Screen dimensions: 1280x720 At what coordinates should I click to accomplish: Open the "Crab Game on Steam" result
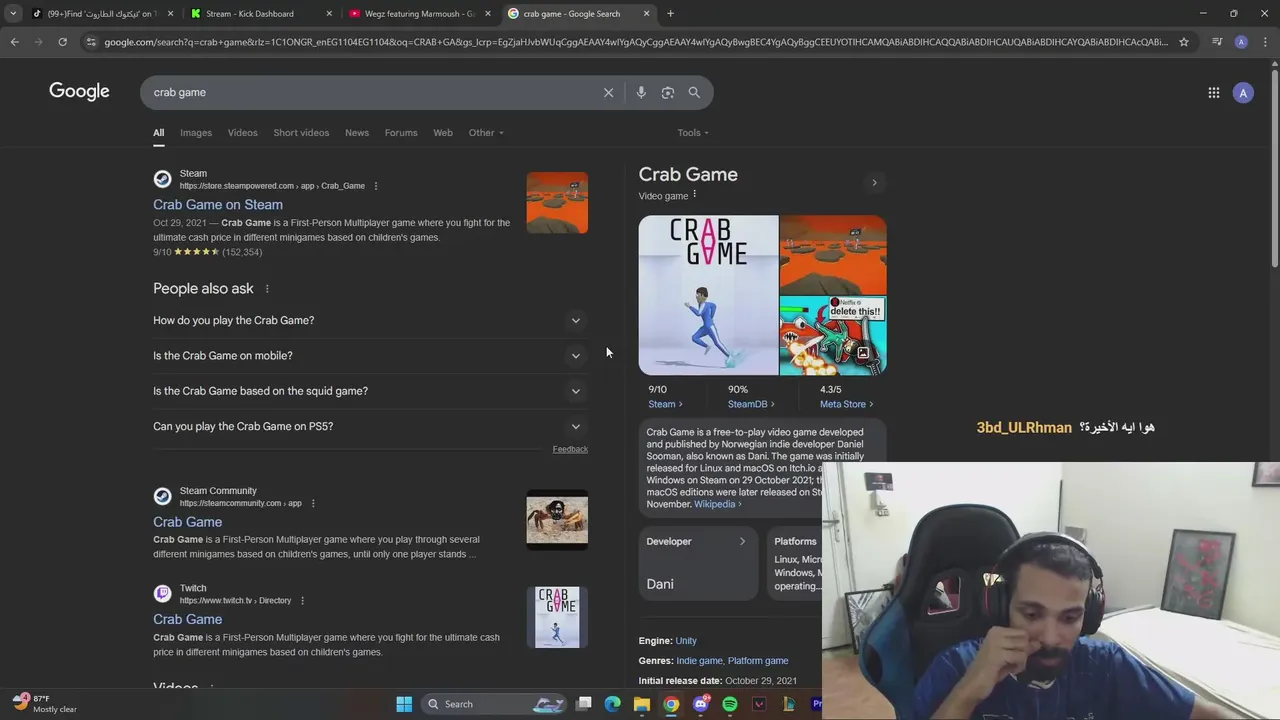(x=218, y=205)
